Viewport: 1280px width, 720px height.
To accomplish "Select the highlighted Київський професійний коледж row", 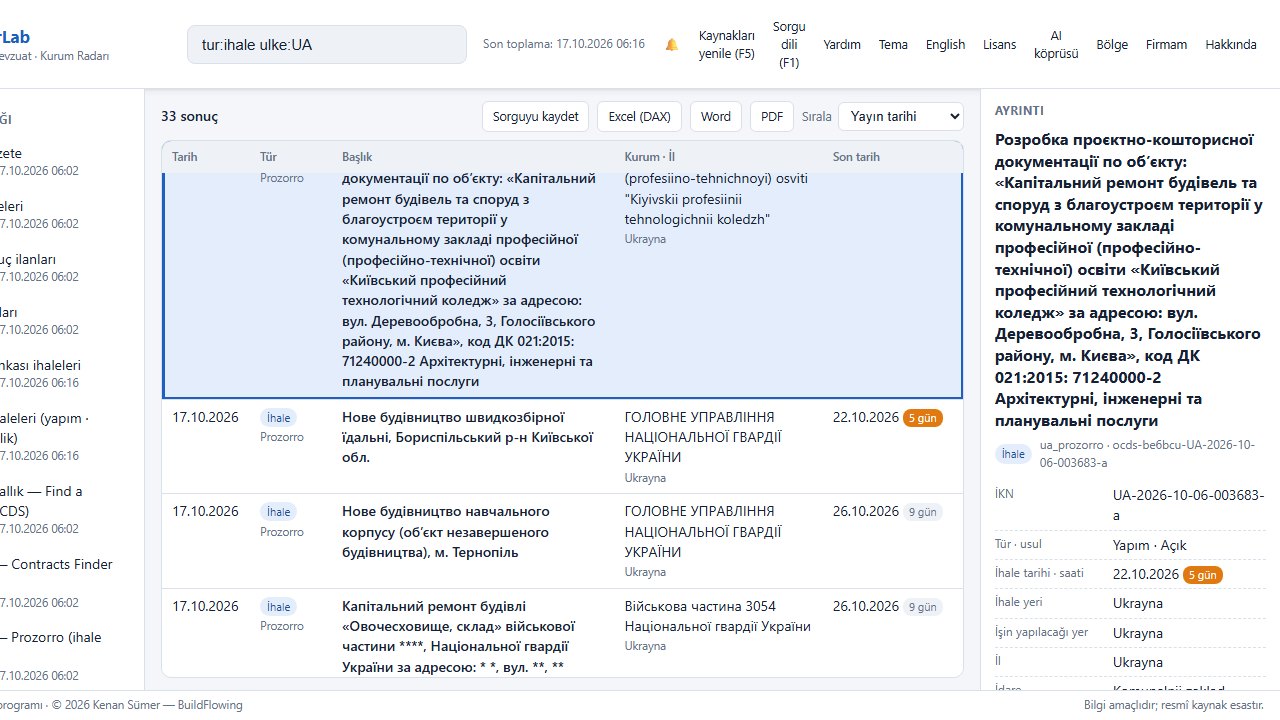I will (562, 285).
